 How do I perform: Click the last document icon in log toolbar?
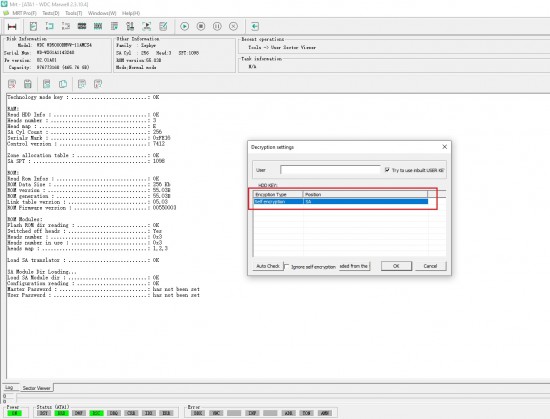[98, 84]
